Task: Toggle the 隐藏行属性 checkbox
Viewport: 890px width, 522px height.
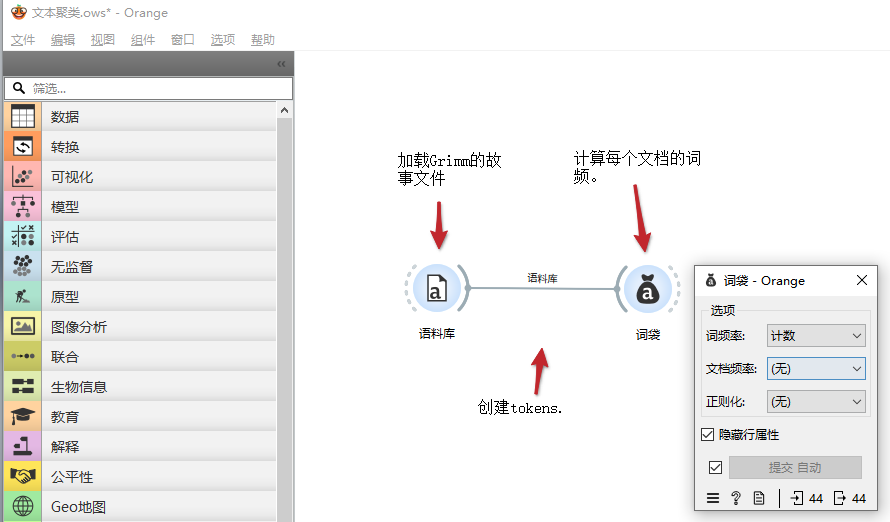Action: click(707, 435)
